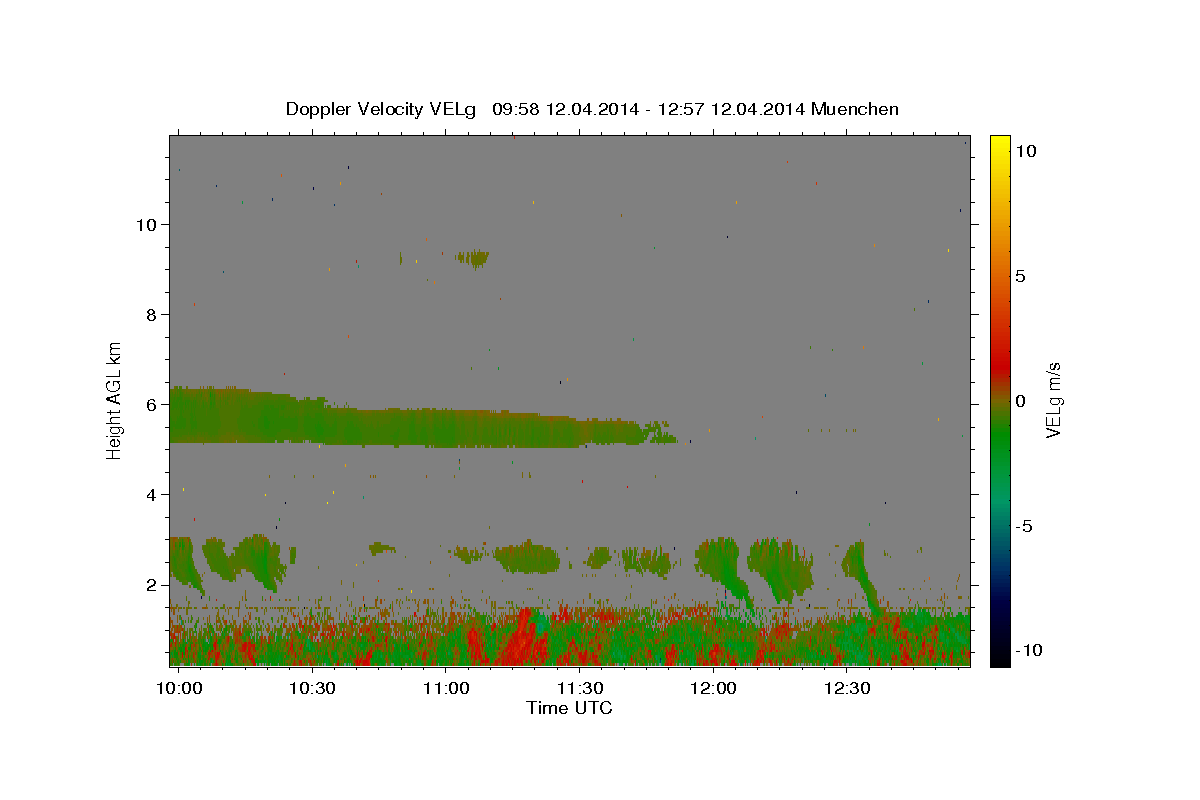The image size is (1200, 800).
Task: Click the yellow top of the colorbar
Action: point(999,145)
